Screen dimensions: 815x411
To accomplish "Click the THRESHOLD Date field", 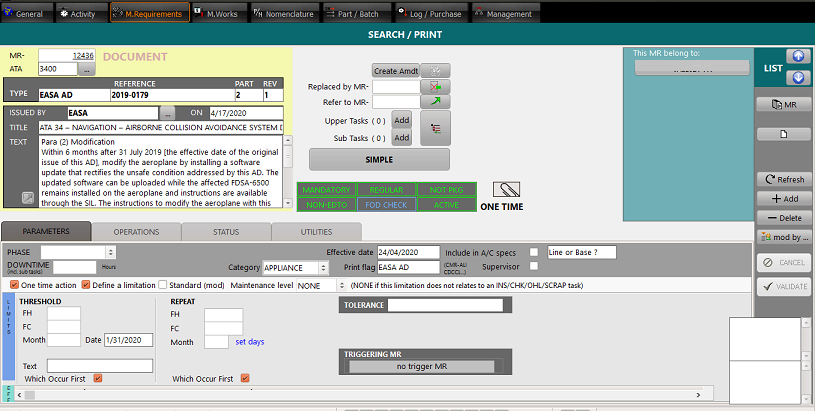I will pos(128,340).
